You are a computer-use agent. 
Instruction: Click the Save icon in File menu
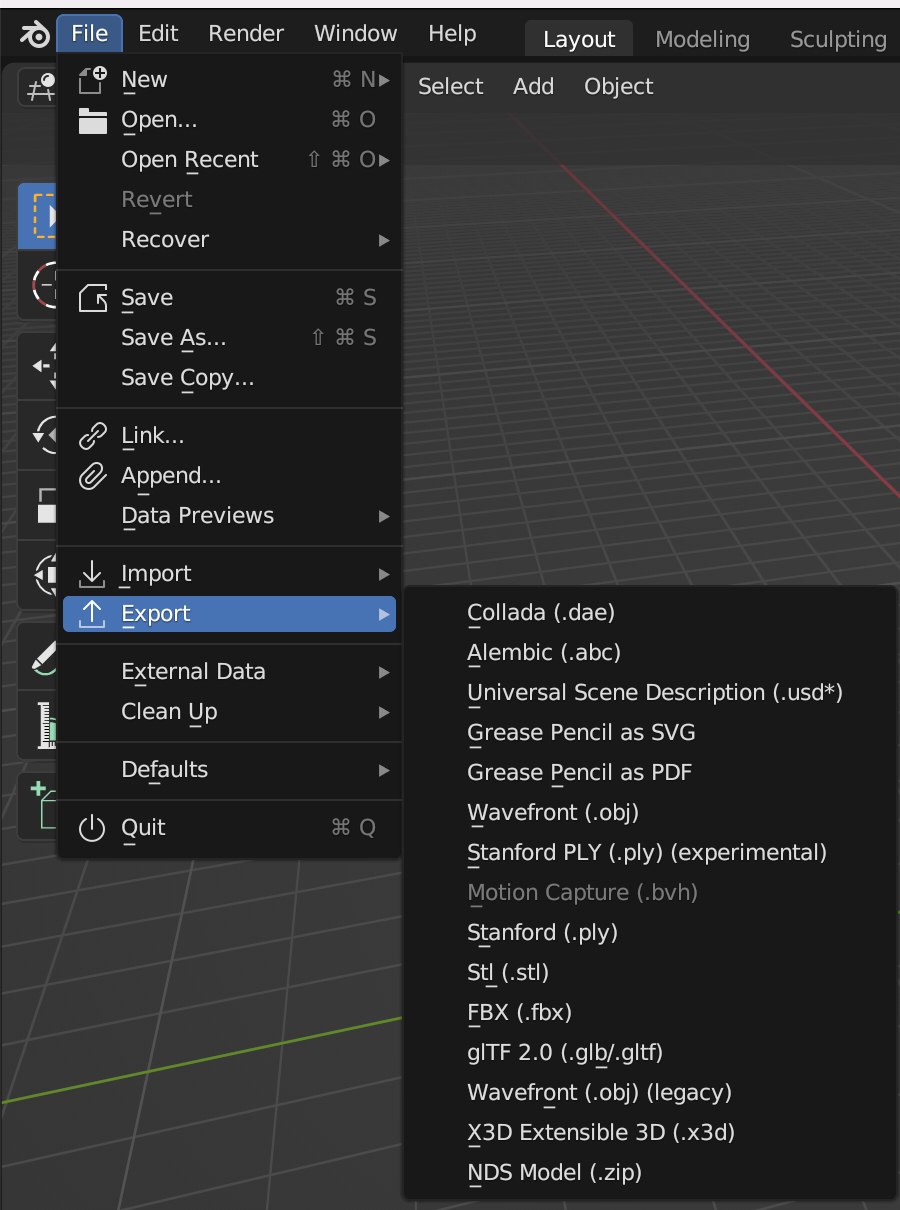tap(92, 298)
